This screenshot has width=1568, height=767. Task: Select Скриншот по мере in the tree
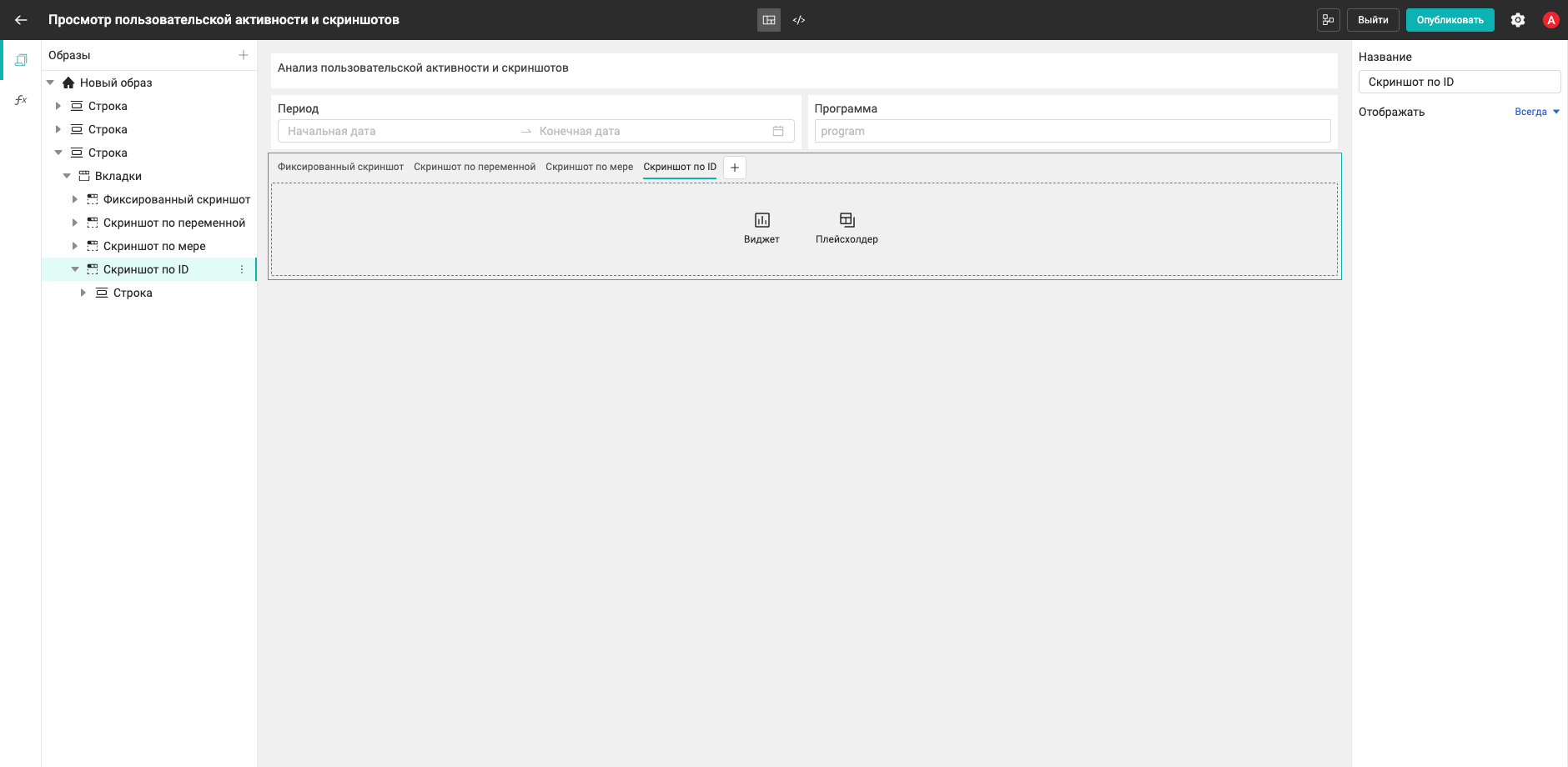coord(154,246)
